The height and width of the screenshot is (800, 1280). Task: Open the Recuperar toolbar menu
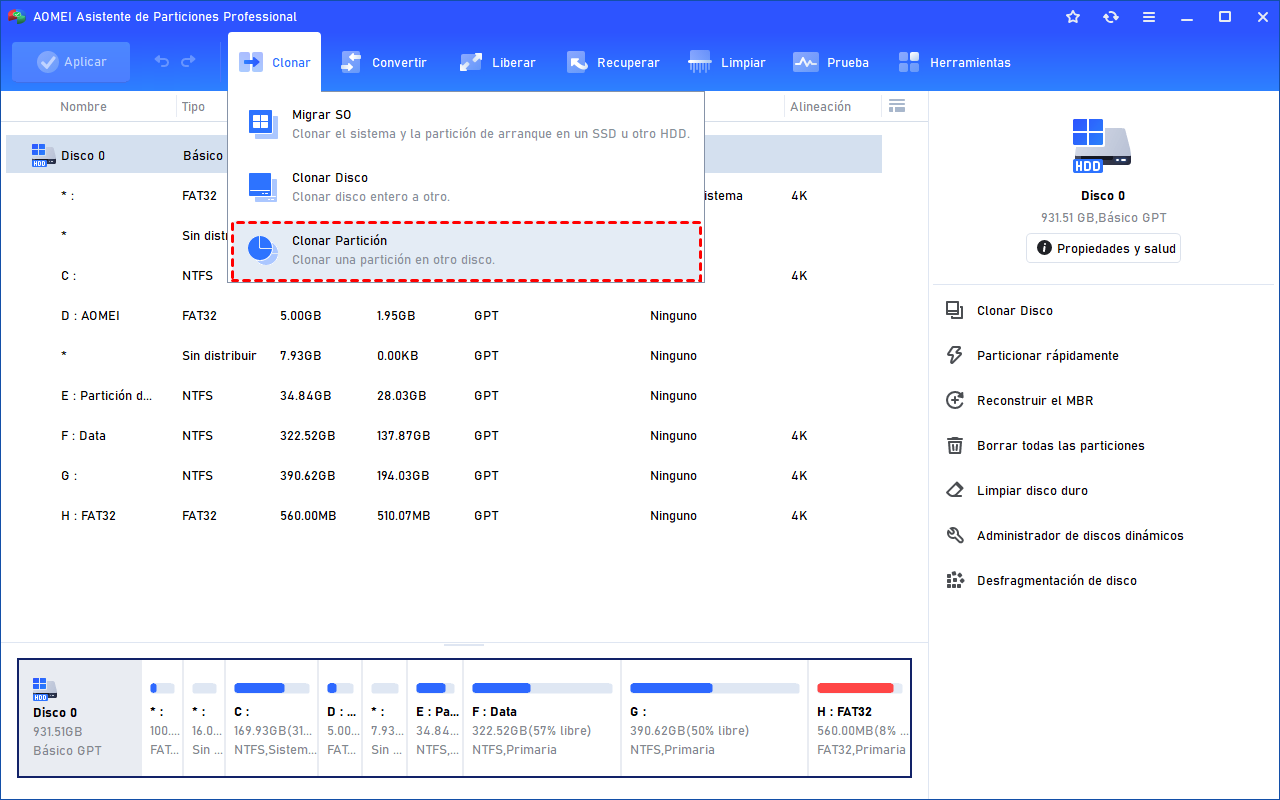(x=613, y=62)
